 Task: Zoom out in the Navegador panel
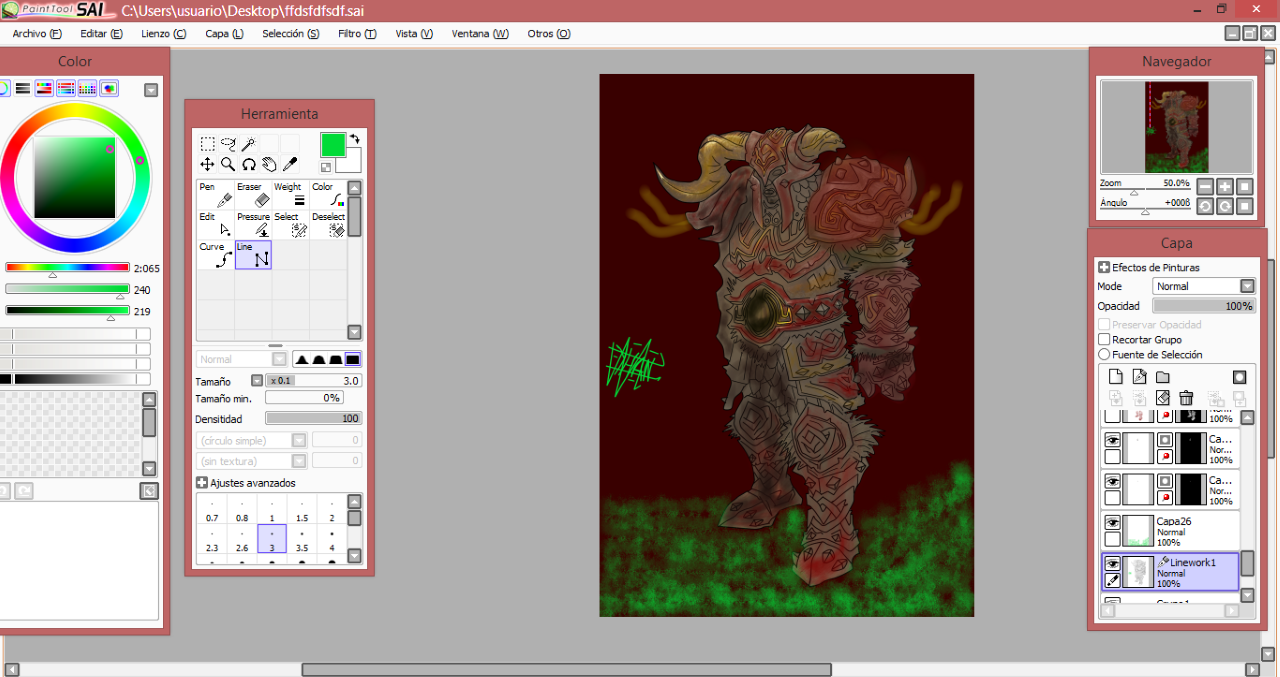coord(1205,186)
